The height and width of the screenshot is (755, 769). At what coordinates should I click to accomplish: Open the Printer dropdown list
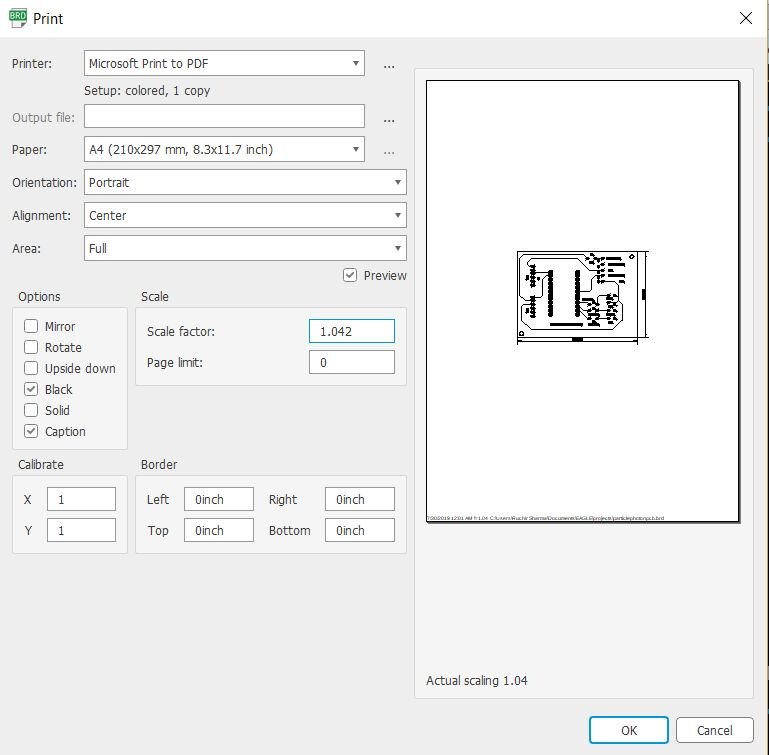point(224,63)
